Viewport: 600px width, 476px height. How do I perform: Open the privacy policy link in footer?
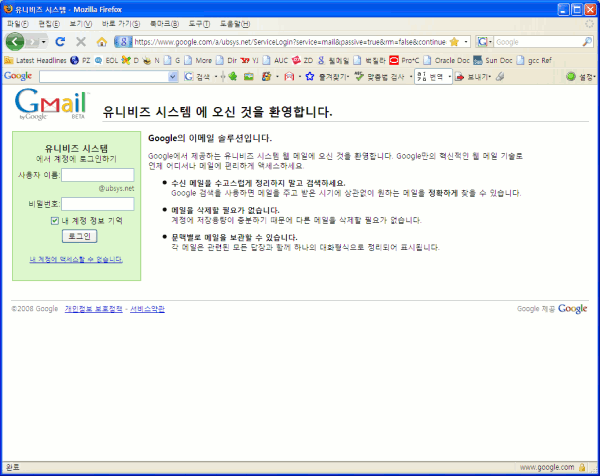94,309
